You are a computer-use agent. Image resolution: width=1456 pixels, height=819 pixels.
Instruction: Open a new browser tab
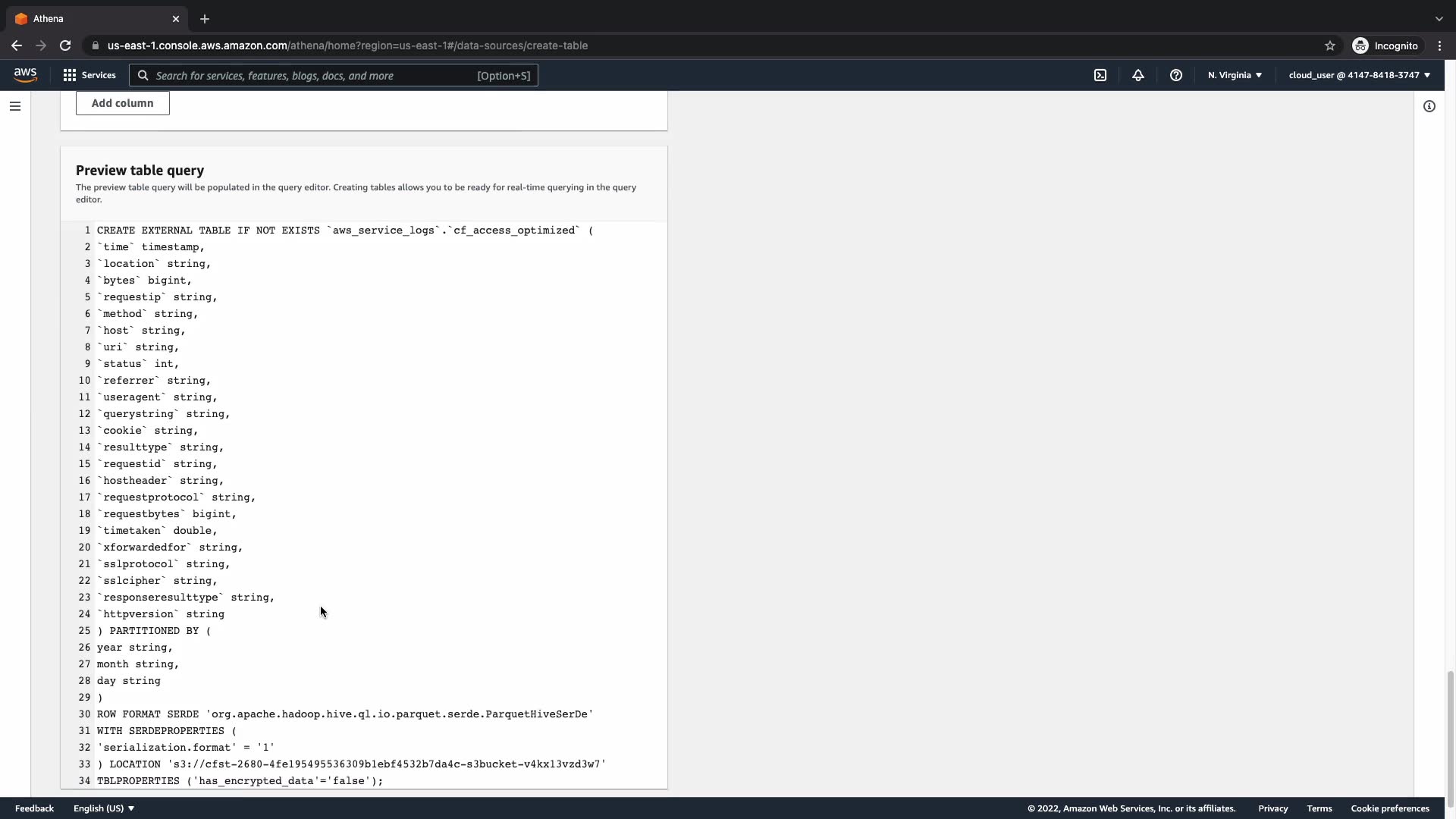205,19
